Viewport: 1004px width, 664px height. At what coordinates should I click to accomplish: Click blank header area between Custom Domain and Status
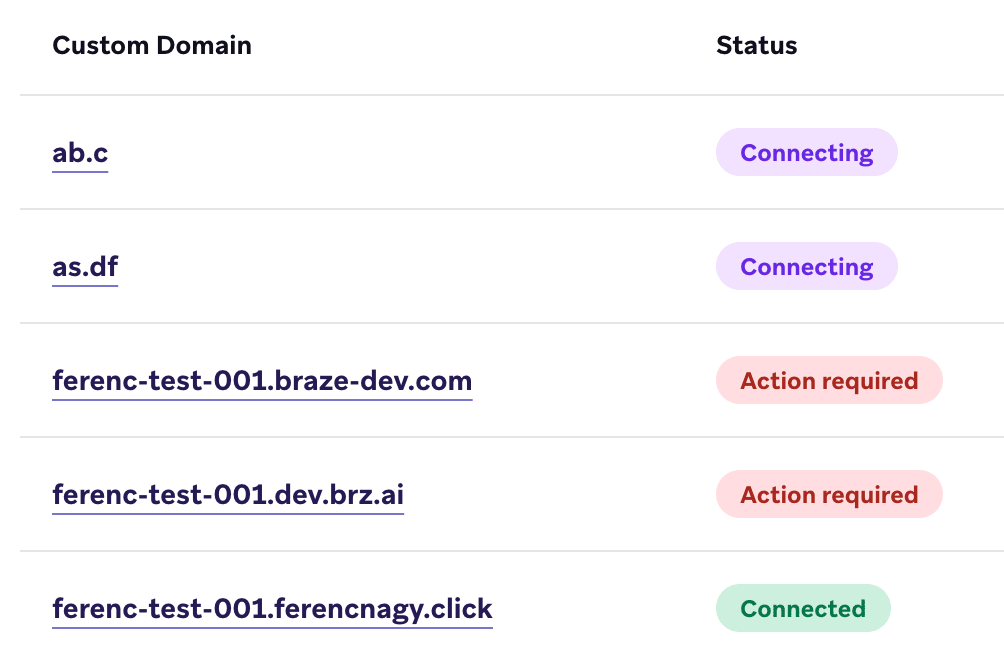click(x=480, y=45)
